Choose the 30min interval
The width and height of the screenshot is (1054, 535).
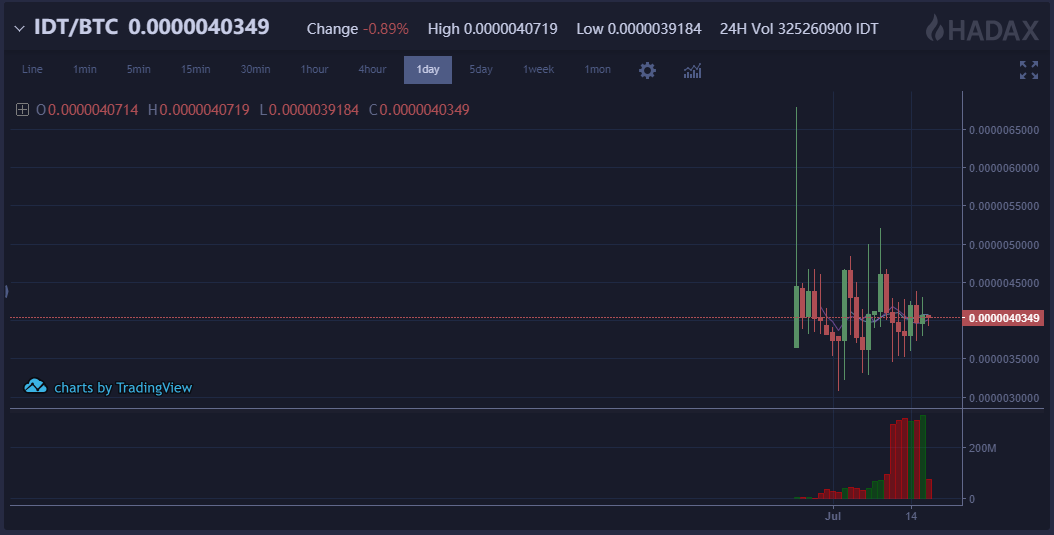pos(255,70)
